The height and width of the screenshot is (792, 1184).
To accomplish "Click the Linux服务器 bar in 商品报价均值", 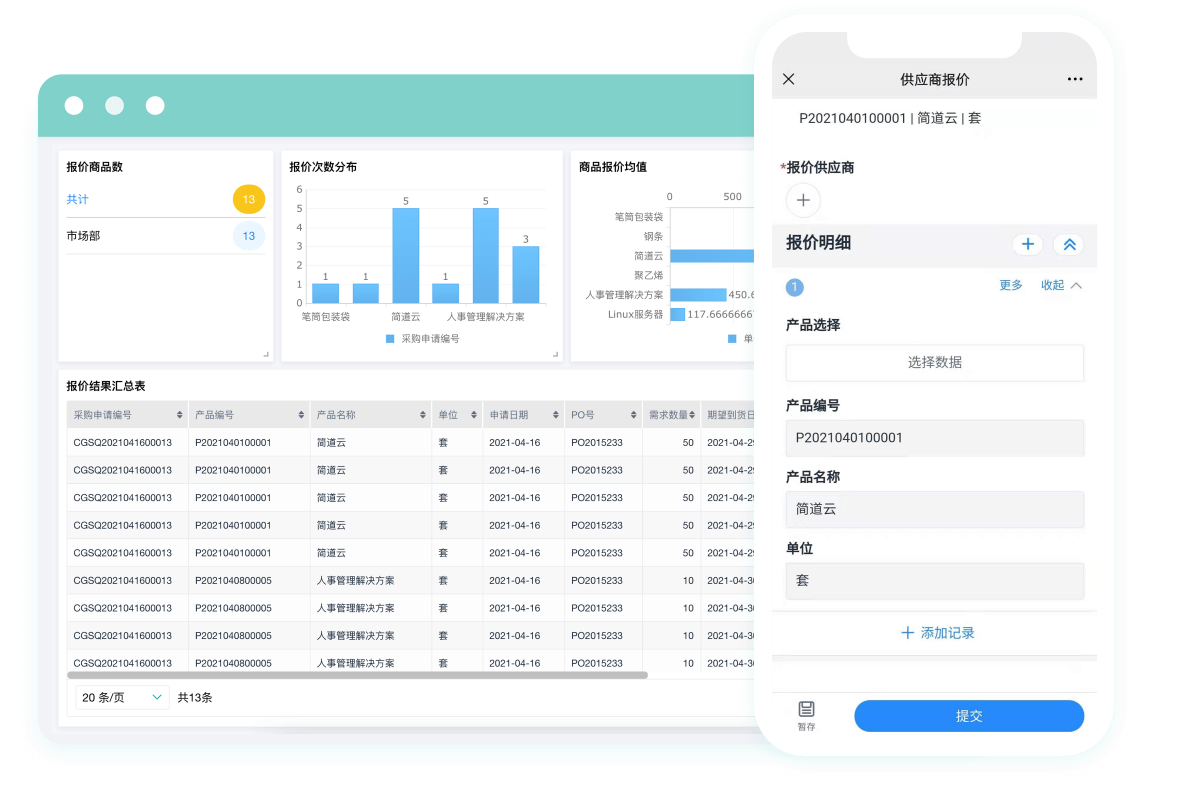I will point(677,314).
